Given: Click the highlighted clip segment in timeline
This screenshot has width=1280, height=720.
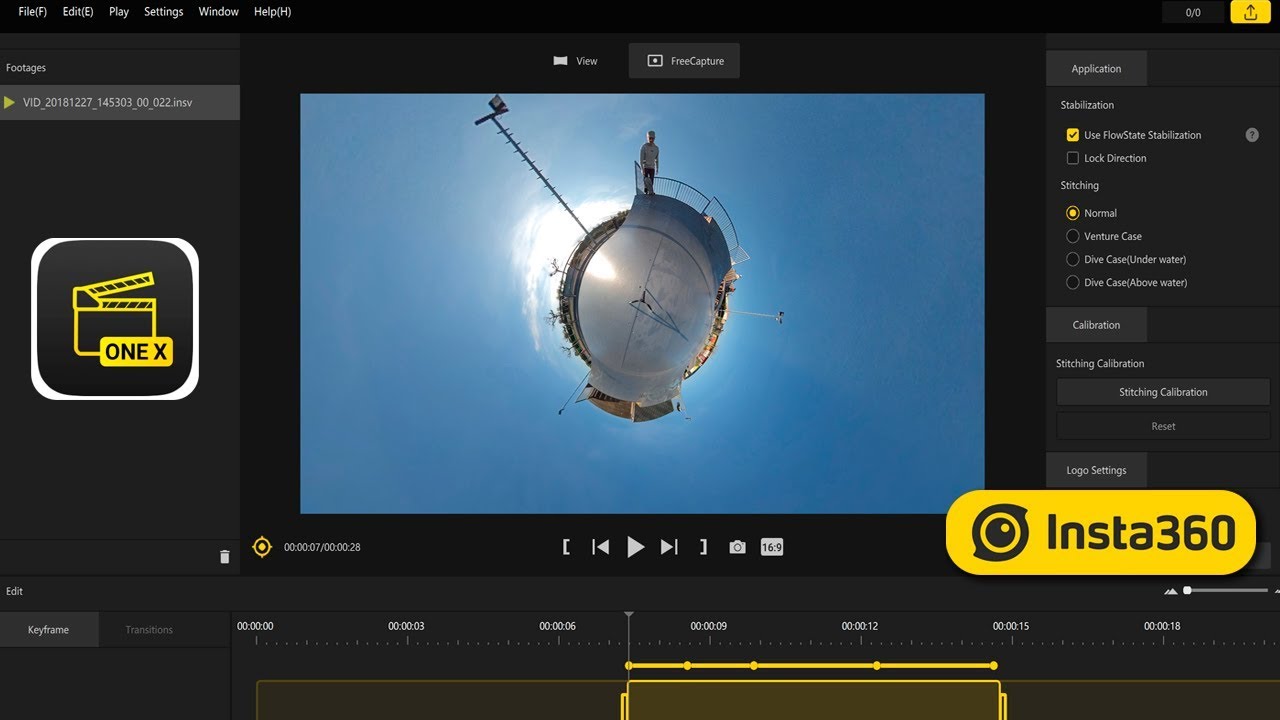Looking at the screenshot, I should 814,700.
